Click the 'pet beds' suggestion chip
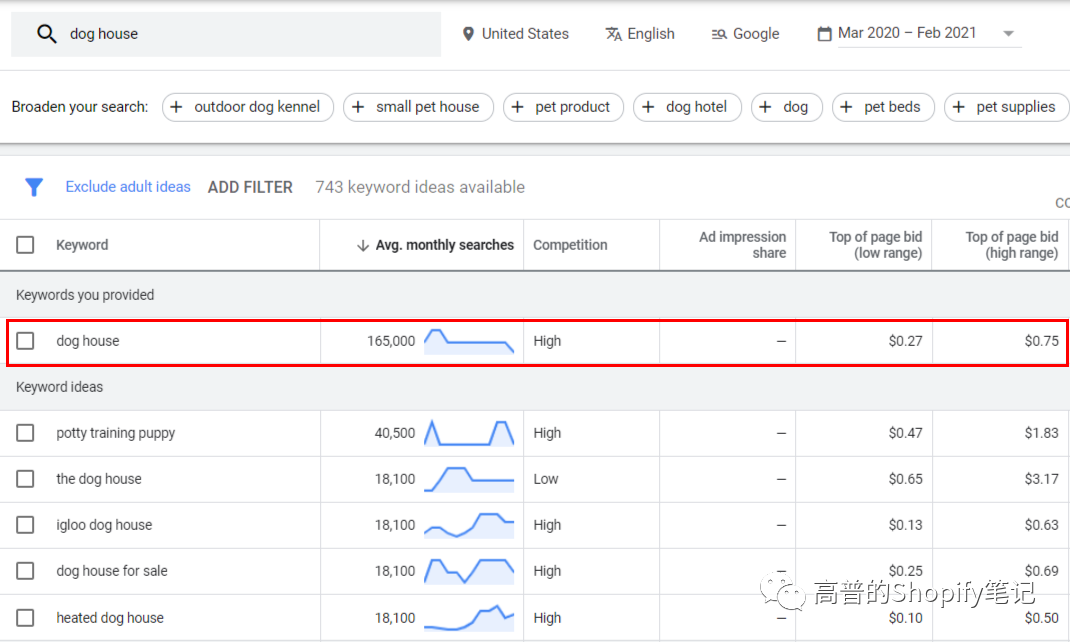The width and height of the screenshot is (1070, 642). pos(882,107)
